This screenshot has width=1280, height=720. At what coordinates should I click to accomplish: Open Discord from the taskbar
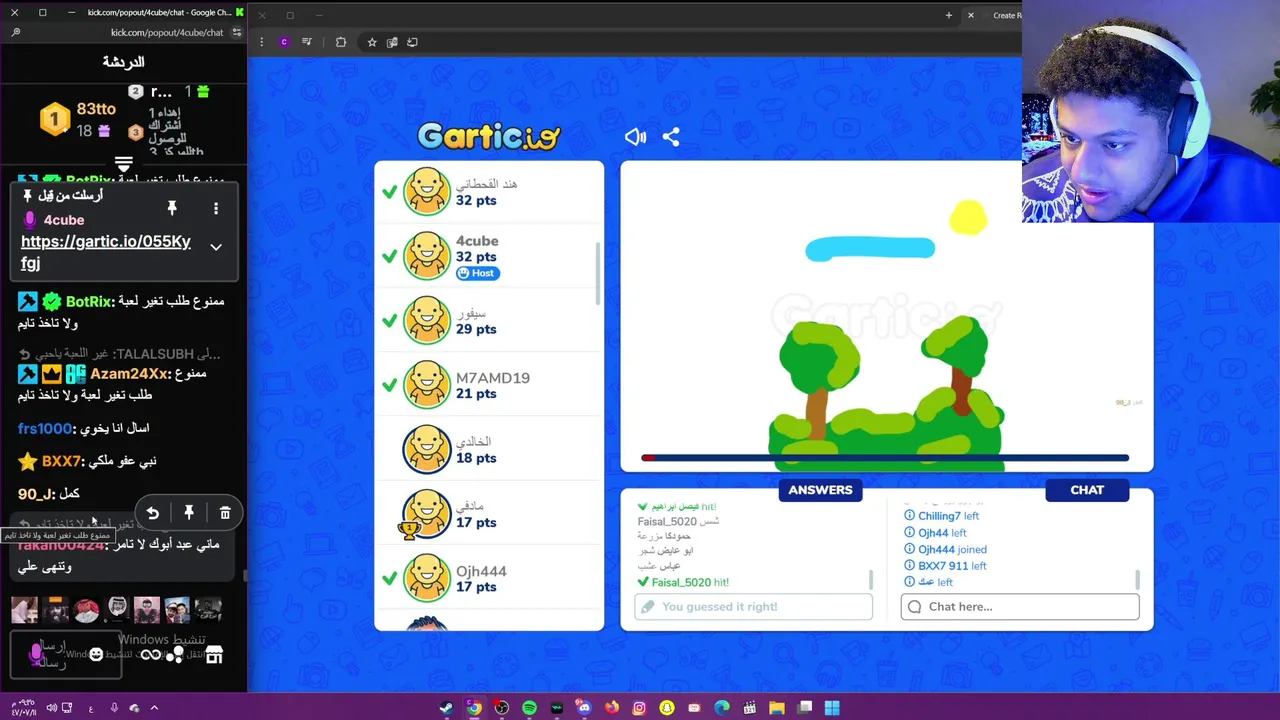point(584,708)
